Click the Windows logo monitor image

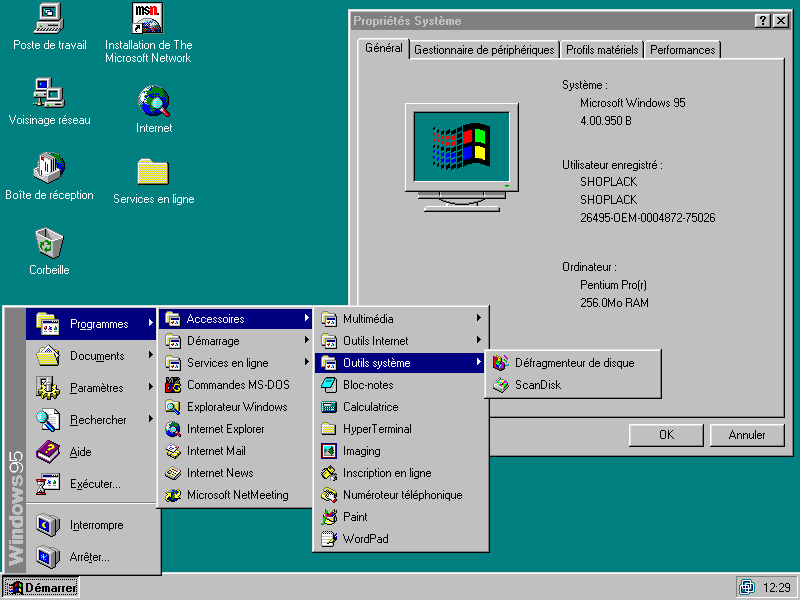461,157
